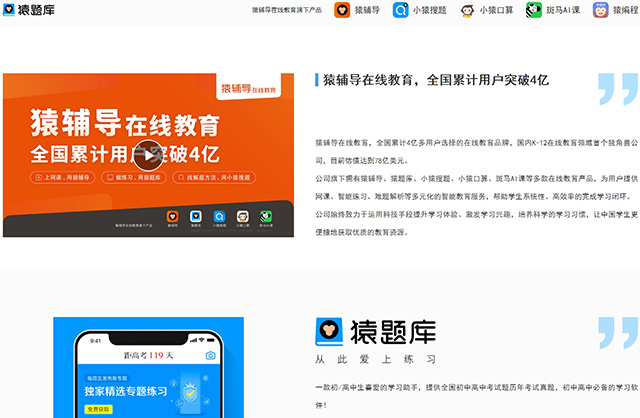Viewport: 640px width, 418px height.
Task: Open the 小猿口算 monkey icon in the nav
Action: point(467,10)
